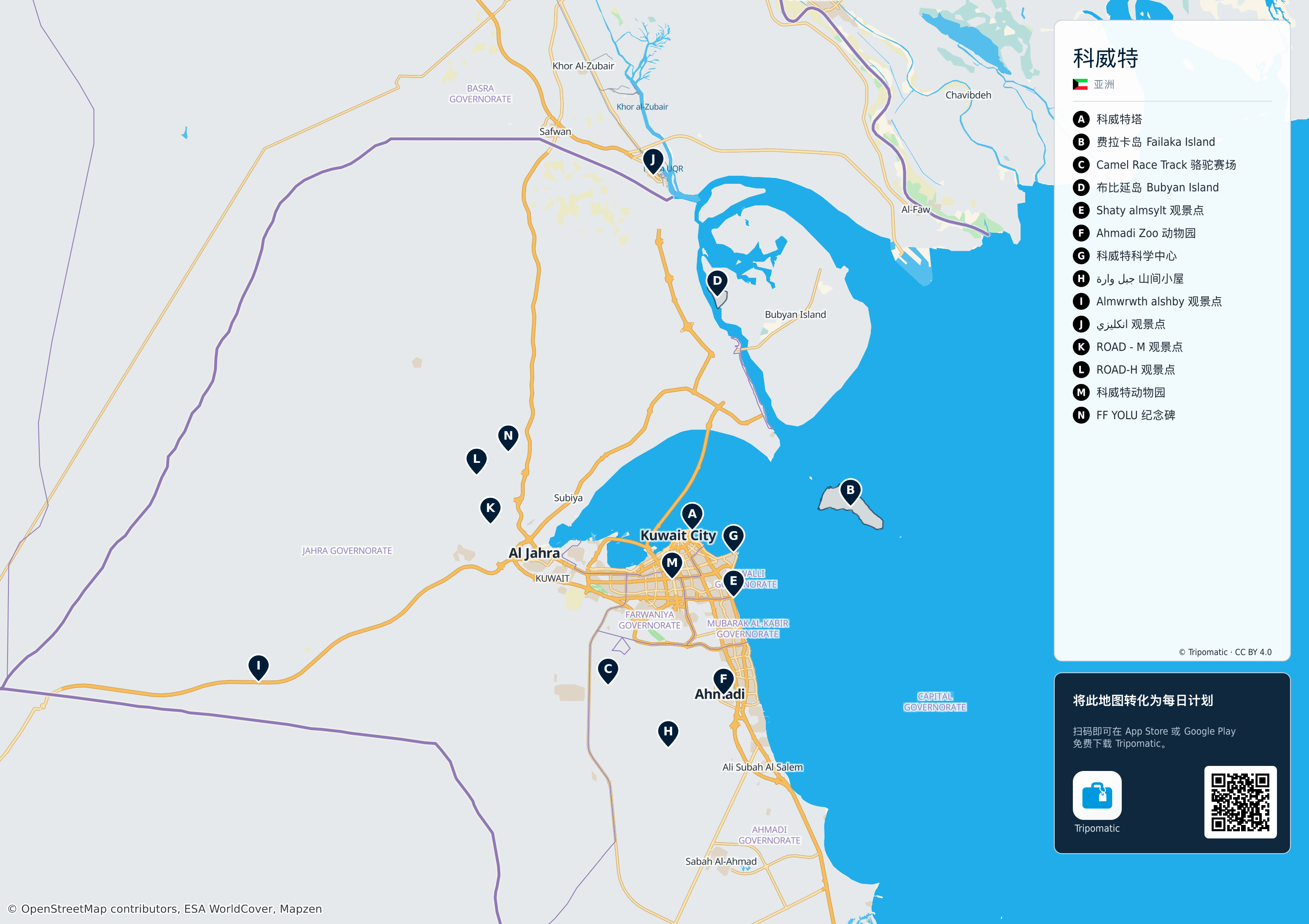The width and height of the screenshot is (1309, 924).
Task: Click the Tripomatic suitcase app icon
Action: 1096,795
